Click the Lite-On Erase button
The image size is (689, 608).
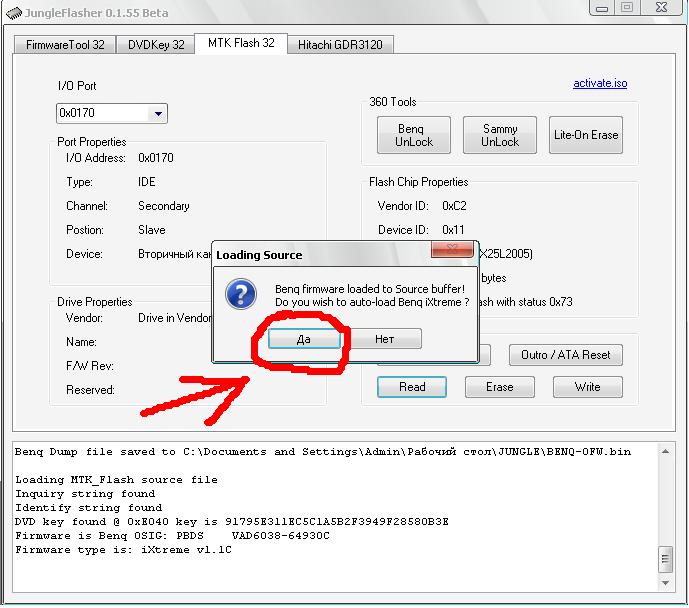(586, 135)
